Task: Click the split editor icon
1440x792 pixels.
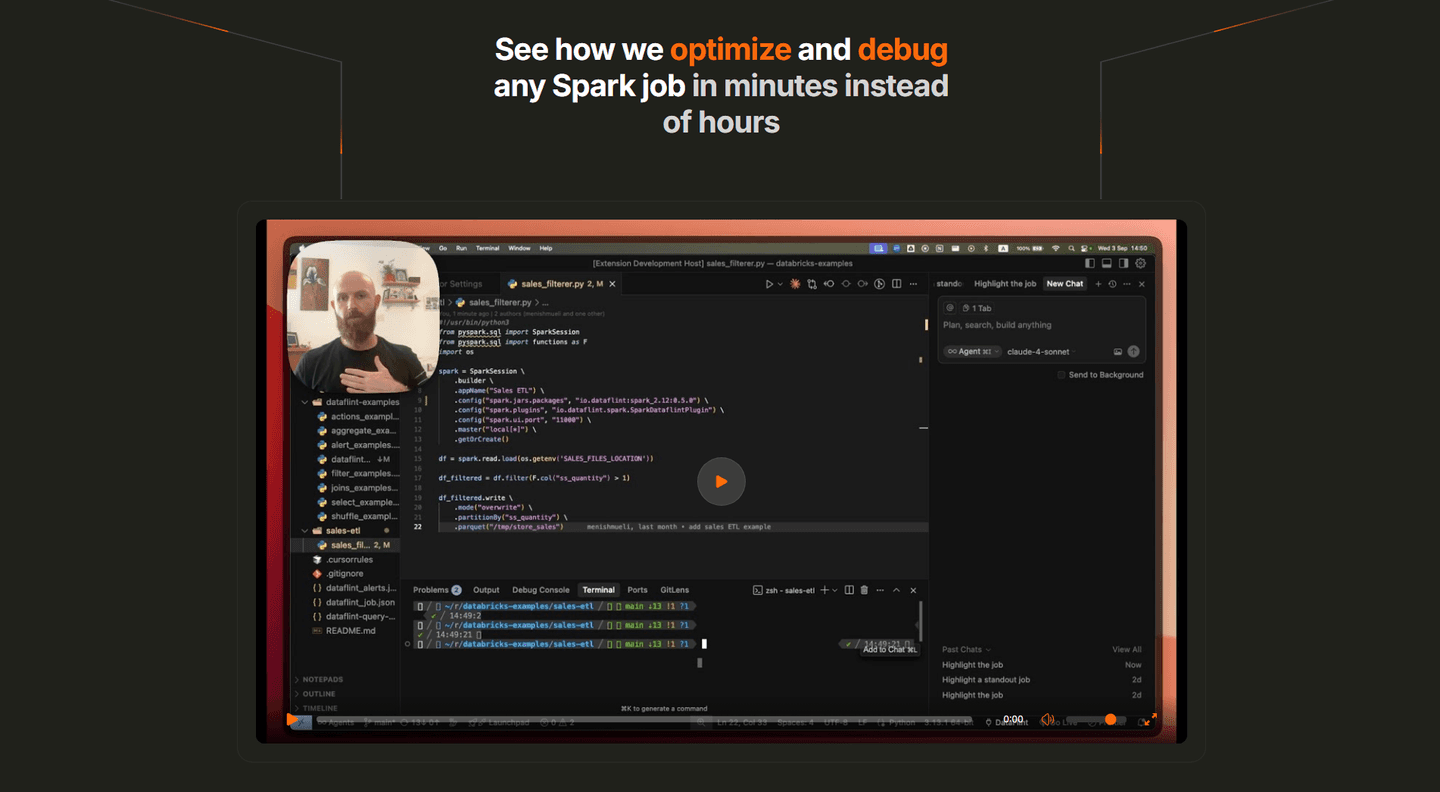Action: [897, 284]
